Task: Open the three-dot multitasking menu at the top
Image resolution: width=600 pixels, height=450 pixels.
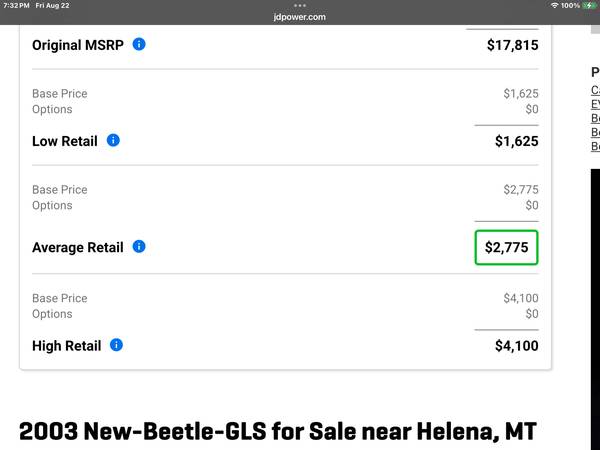Action: point(300,5)
